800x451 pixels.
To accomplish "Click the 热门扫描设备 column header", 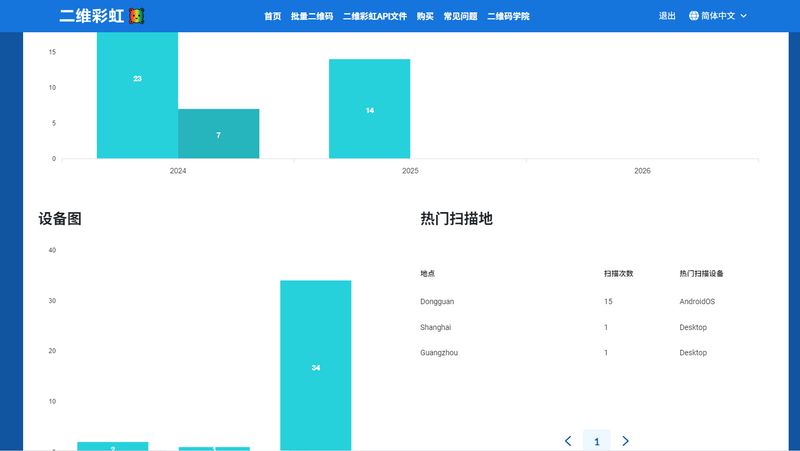I will [x=701, y=273].
